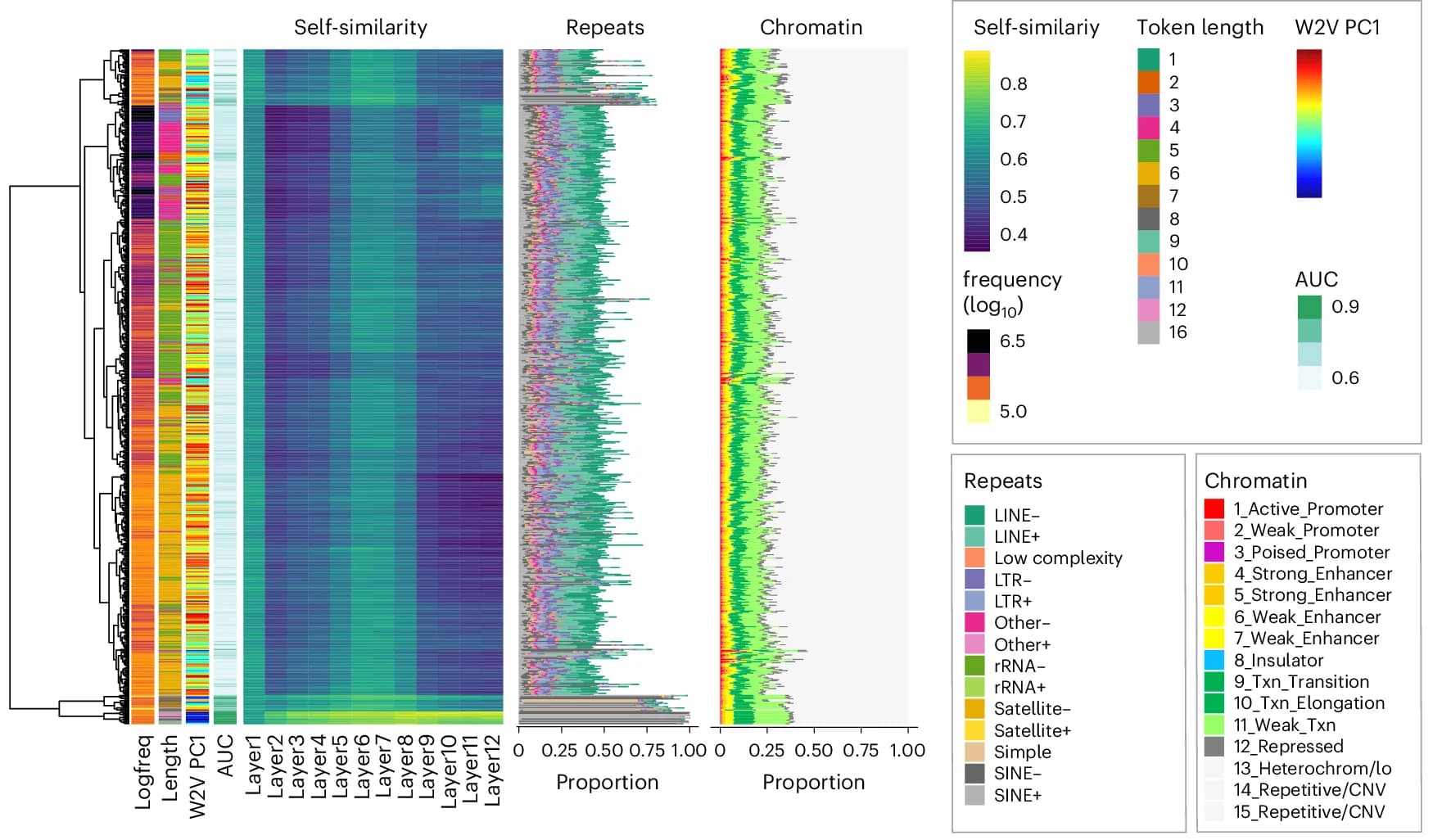The width and height of the screenshot is (1442, 840).
Task: Click the Simple repeats tan swatch
Action: pos(974,752)
